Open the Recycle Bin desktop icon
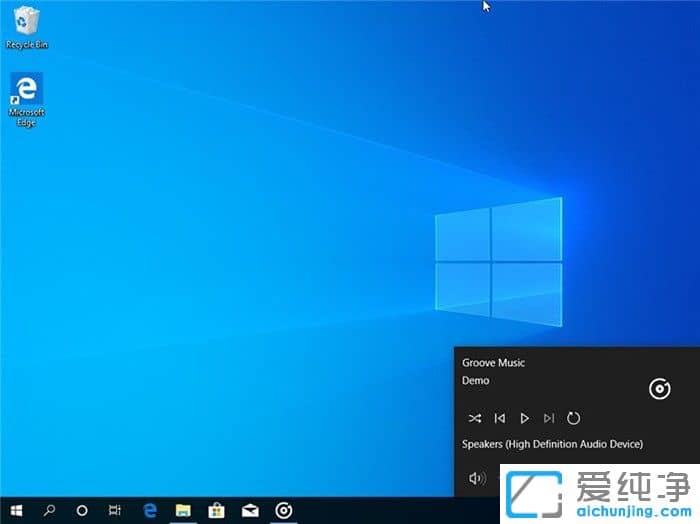 26,28
